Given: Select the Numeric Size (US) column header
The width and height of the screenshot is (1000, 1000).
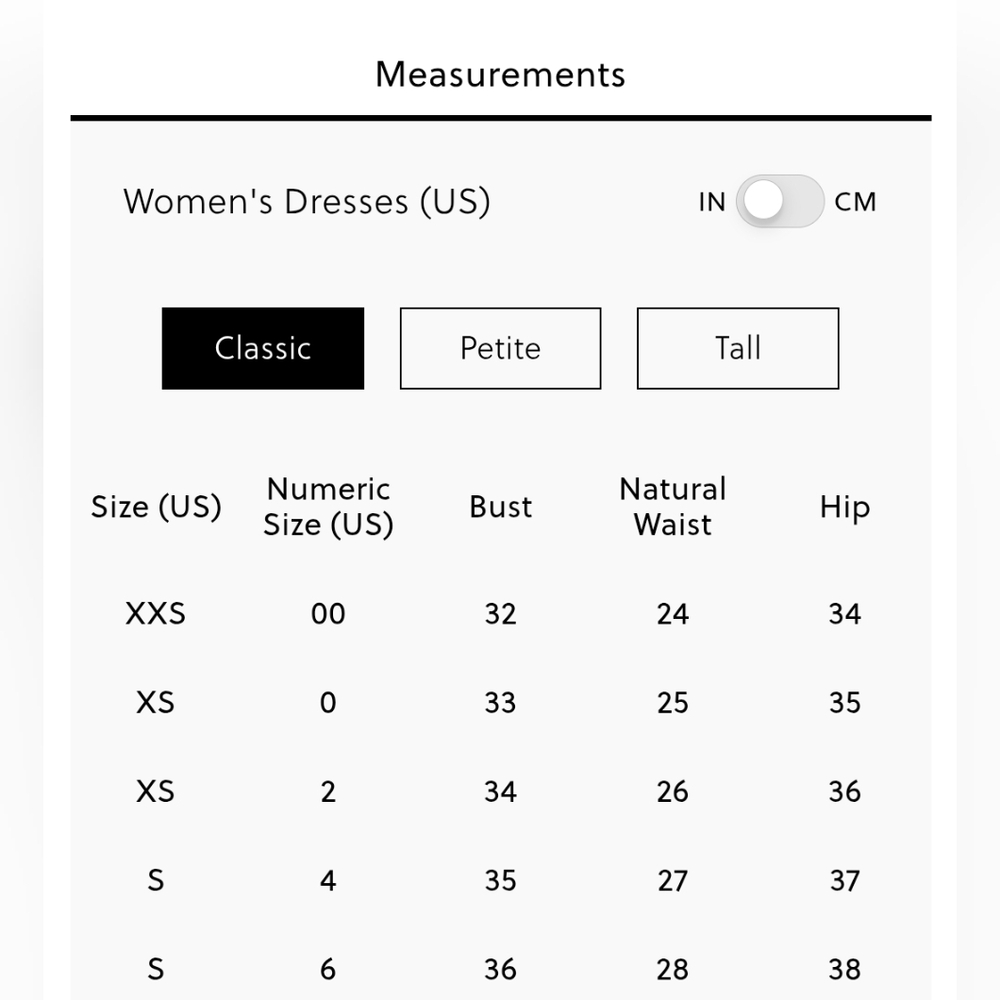Looking at the screenshot, I should (328, 507).
